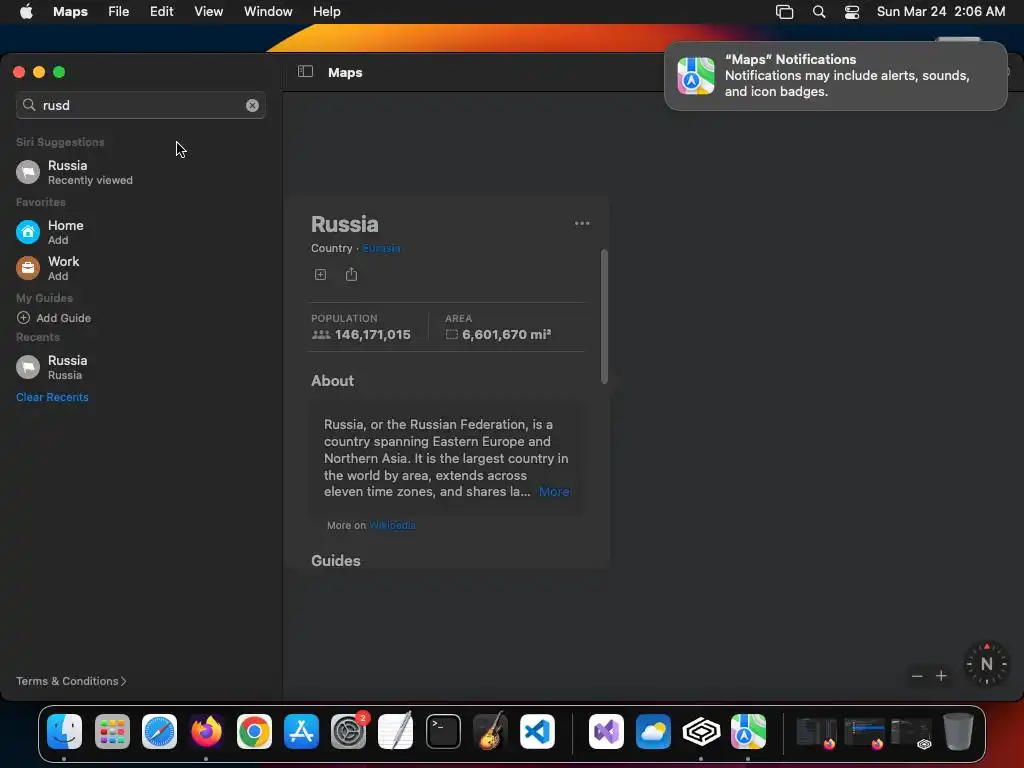1024x768 pixels.
Task: Open the Help menu
Action: [x=327, y=12]
